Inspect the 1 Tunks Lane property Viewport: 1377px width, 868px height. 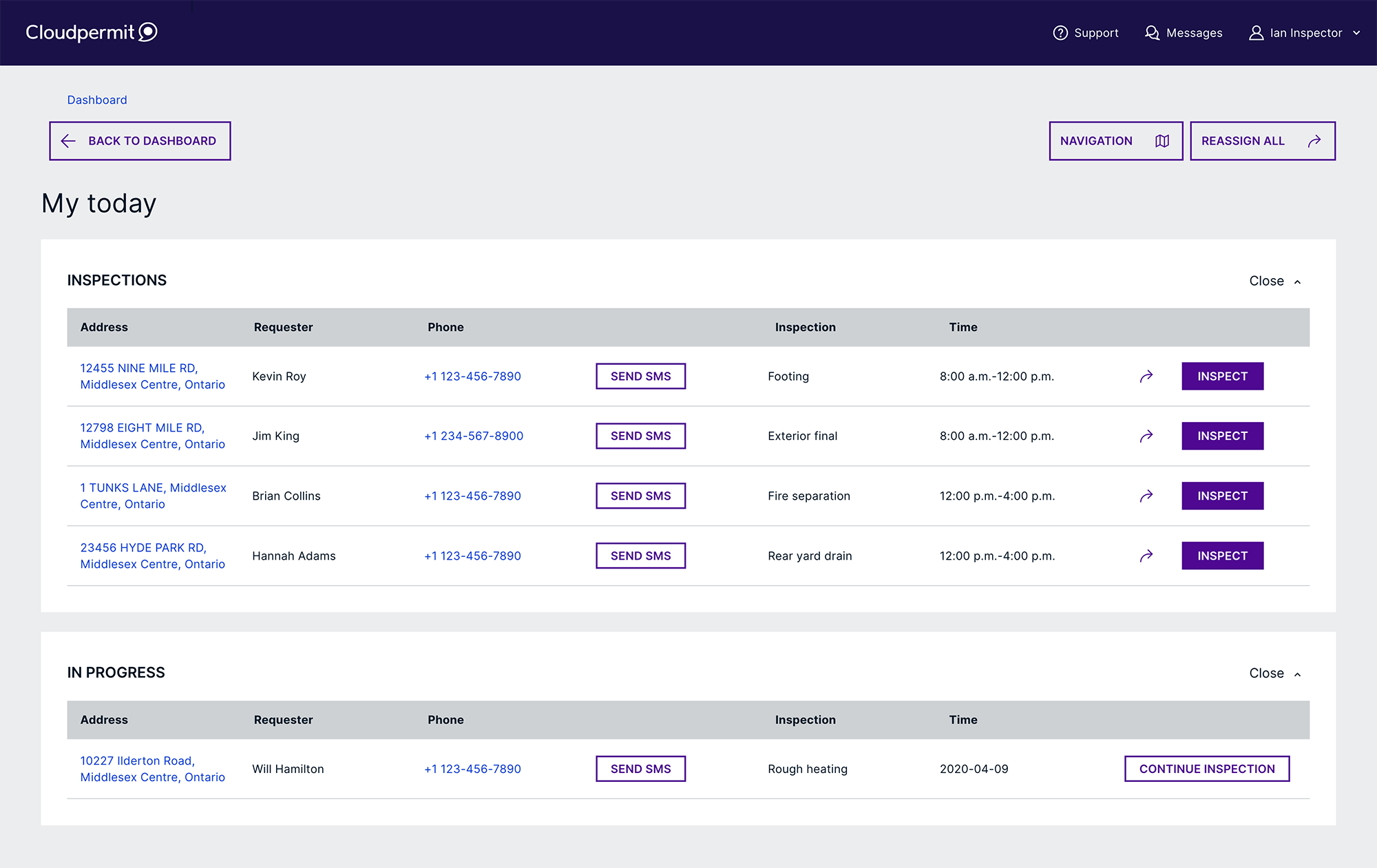[1222, 496]
